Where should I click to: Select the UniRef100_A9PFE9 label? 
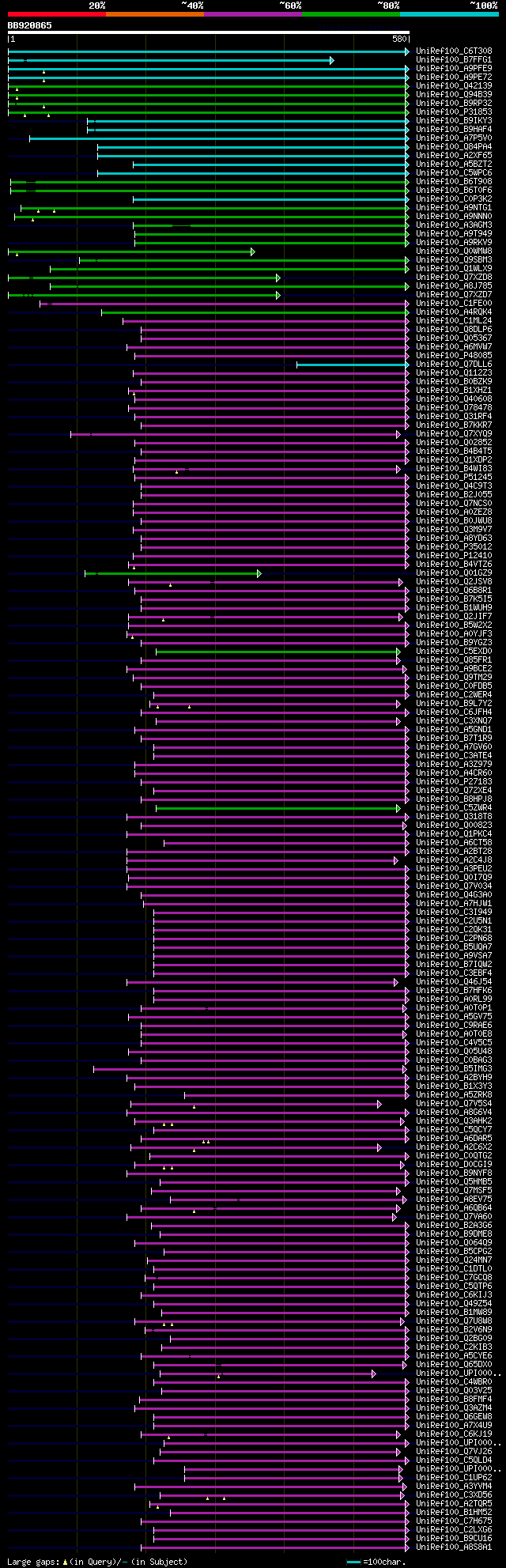tap(454, 69)
